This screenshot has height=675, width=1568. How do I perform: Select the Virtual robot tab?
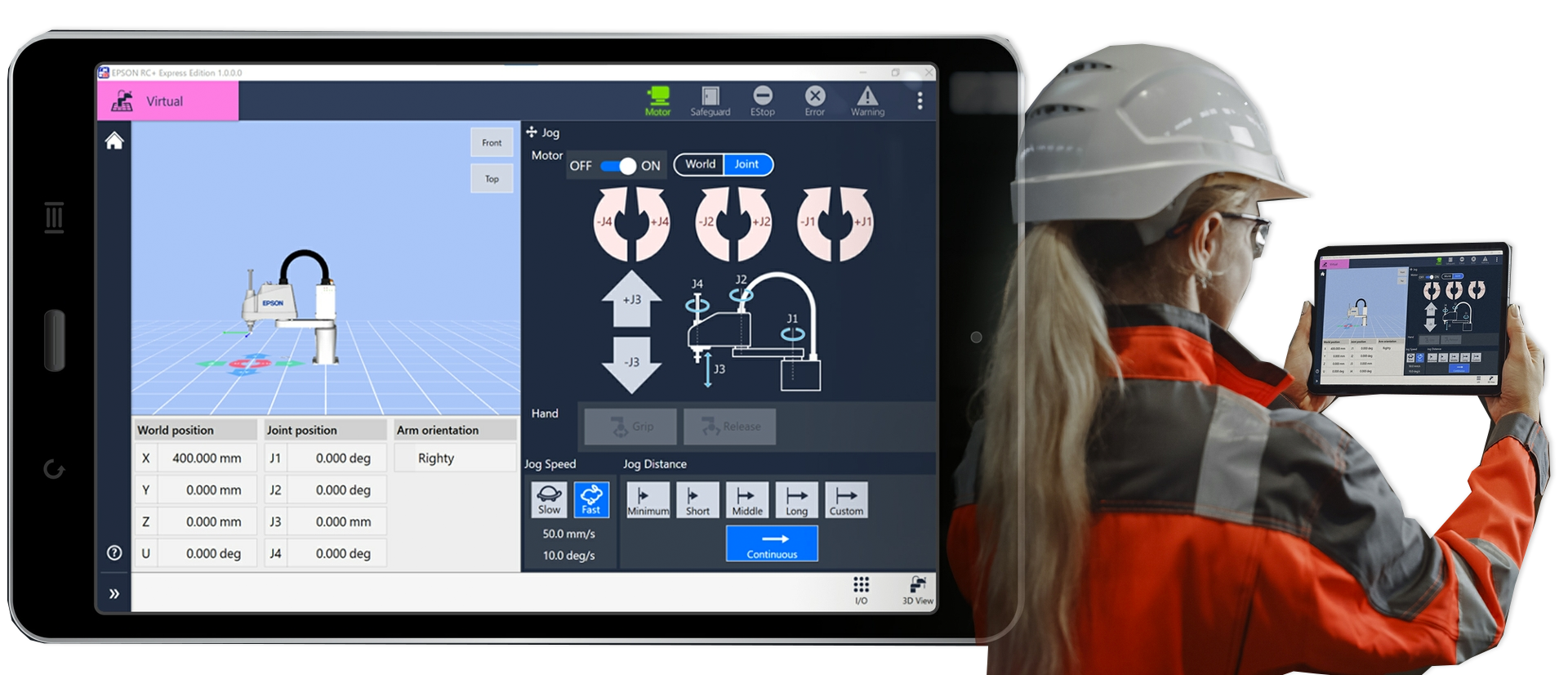167,101
